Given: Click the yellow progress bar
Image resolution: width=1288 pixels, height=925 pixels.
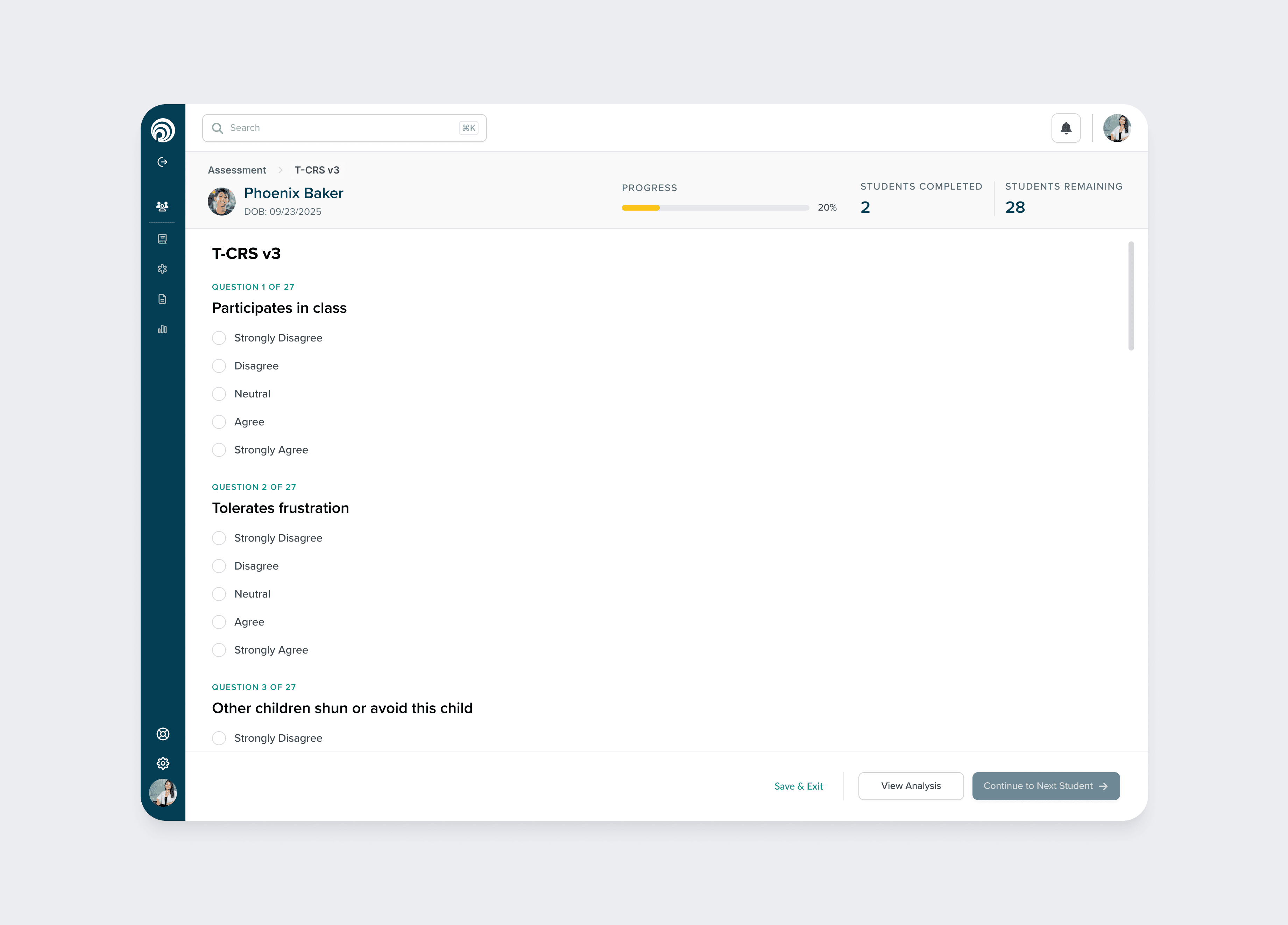Looking at the screenshot, I should point(640,208).
